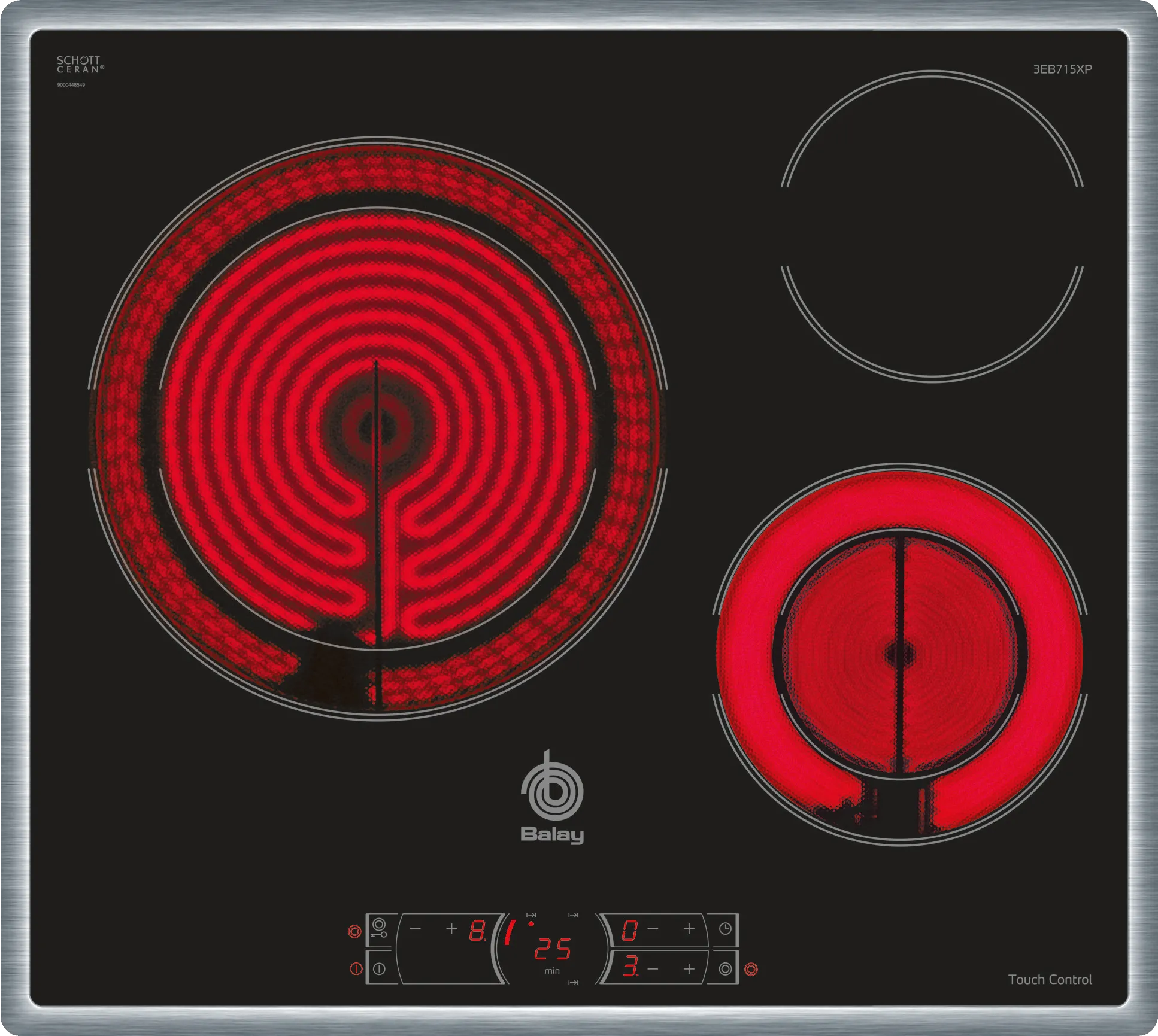Tap the timer arrow marker below 'min'
1158x1036 pixels.
click(x=573, y=983)
